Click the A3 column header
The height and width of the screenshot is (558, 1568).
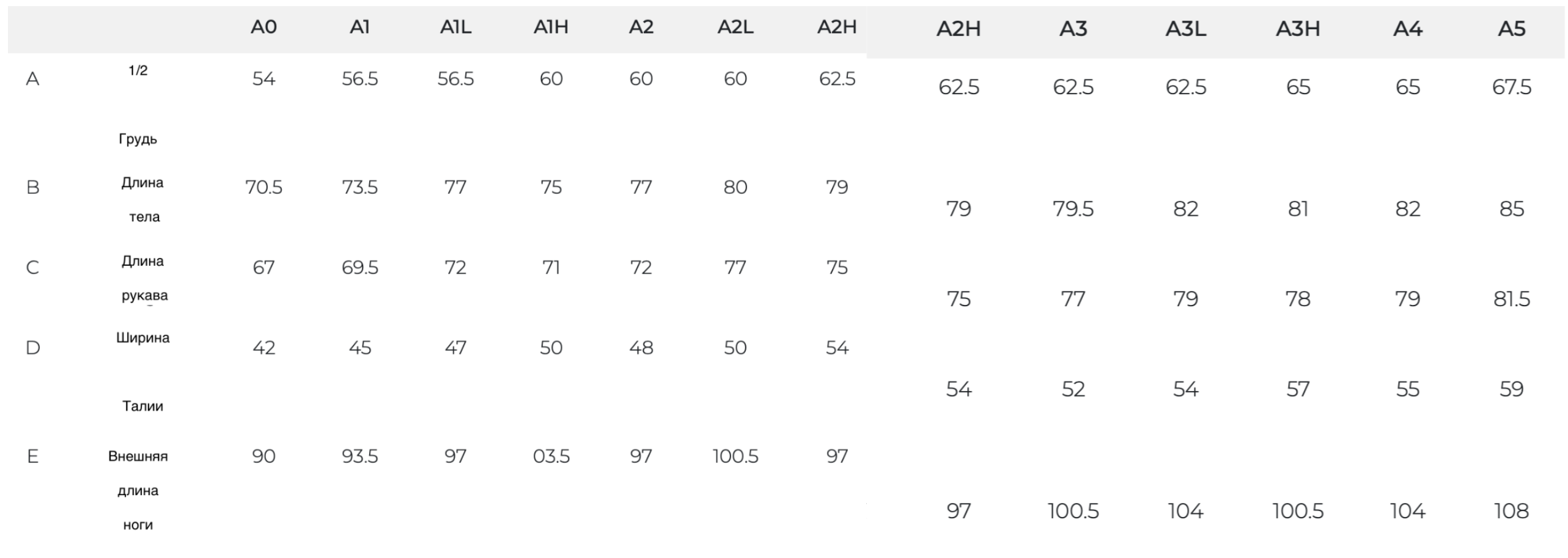coord(1073,29)
